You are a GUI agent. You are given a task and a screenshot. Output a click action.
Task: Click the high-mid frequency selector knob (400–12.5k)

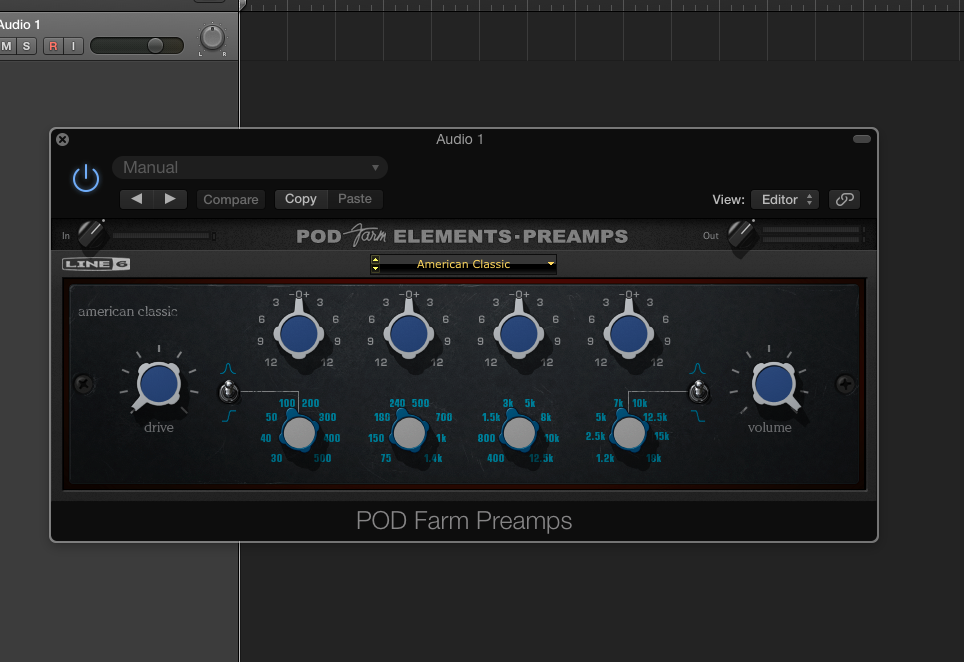coord(518,433)
